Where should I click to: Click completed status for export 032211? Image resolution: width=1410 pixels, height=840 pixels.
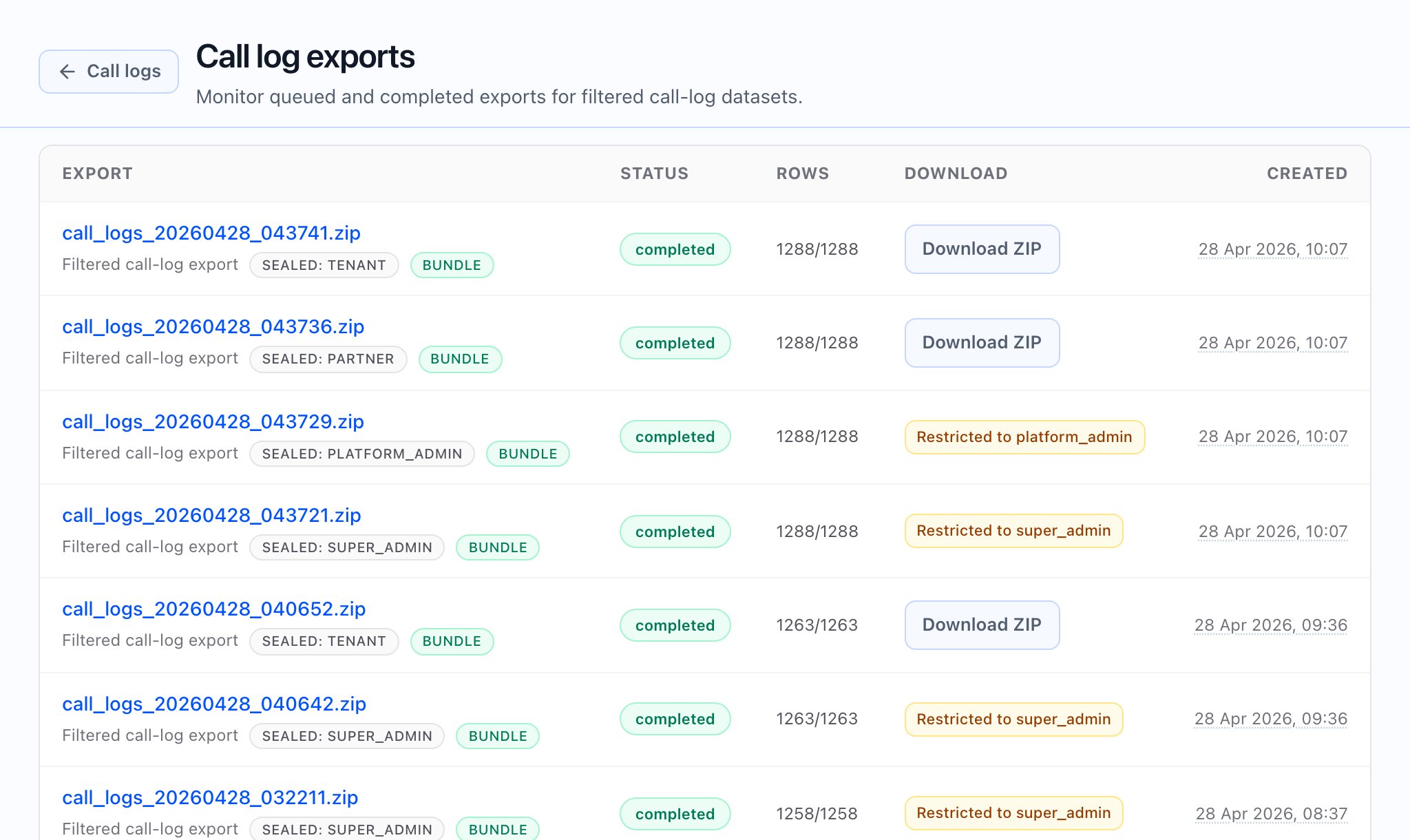tap(675, 814)
